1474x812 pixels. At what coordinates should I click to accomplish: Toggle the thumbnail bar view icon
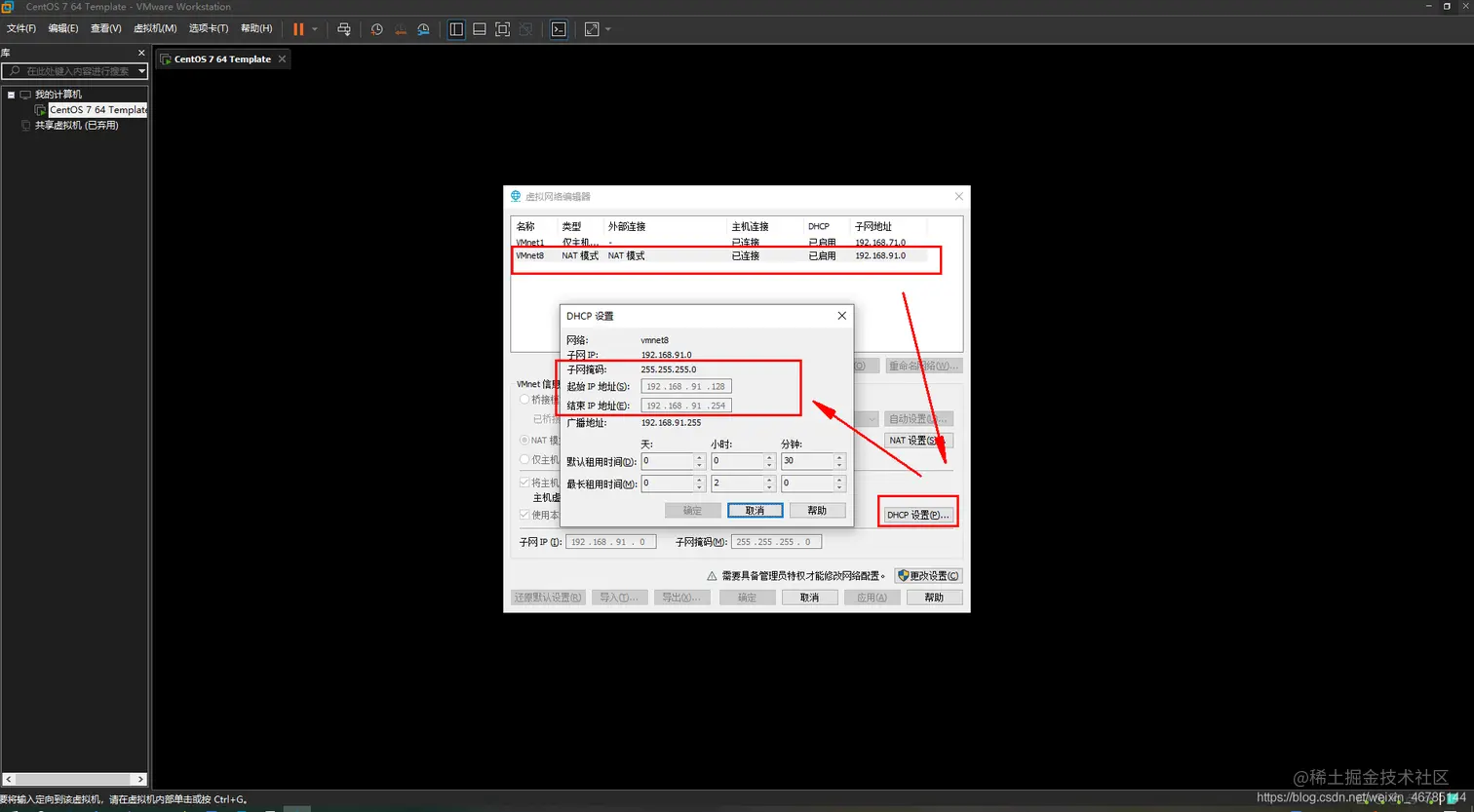[x=480, y=29]
